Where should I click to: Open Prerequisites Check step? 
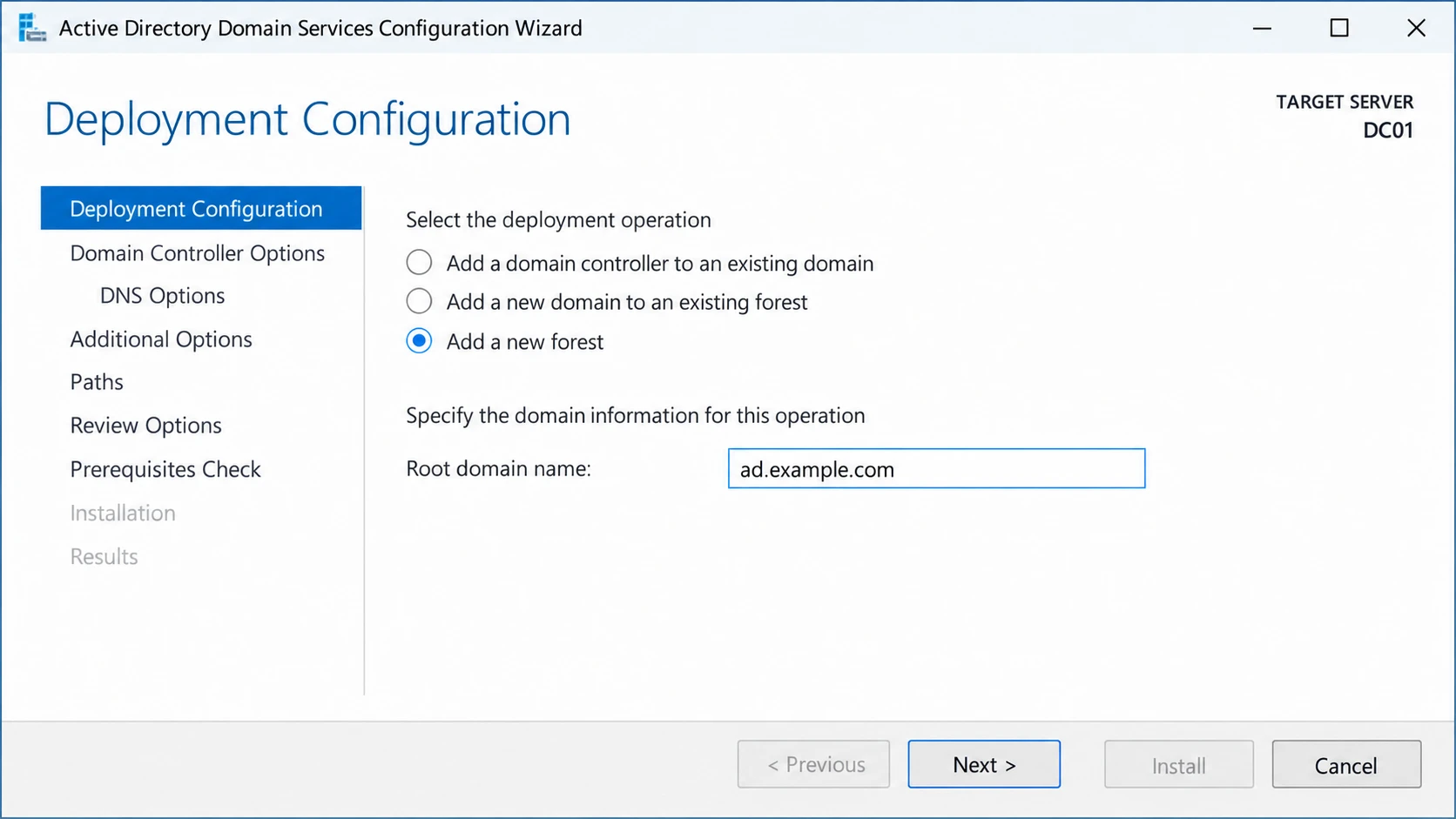(165, 469)
